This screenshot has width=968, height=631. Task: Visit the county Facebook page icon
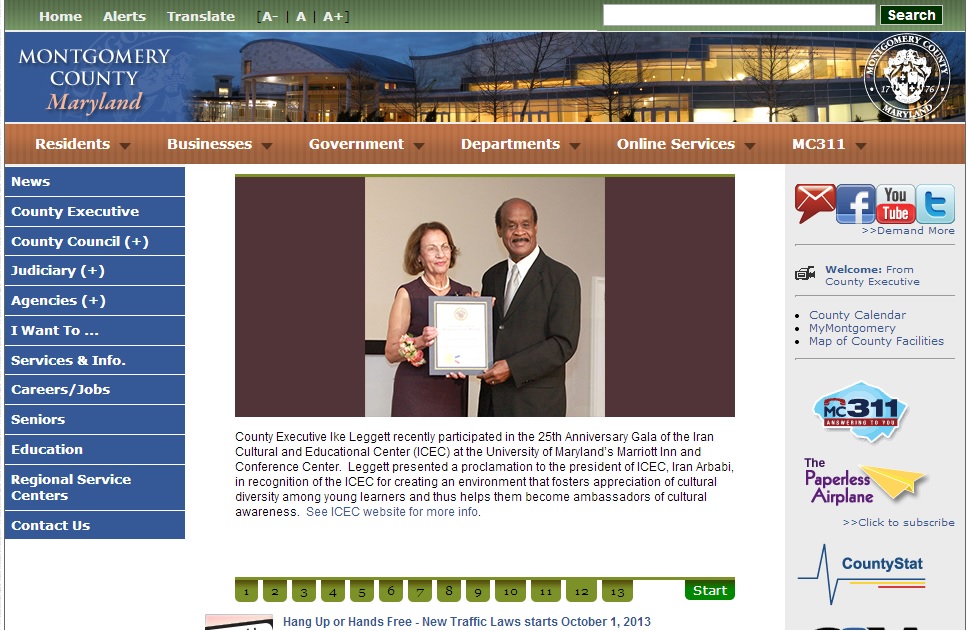[x=855, y=204]
